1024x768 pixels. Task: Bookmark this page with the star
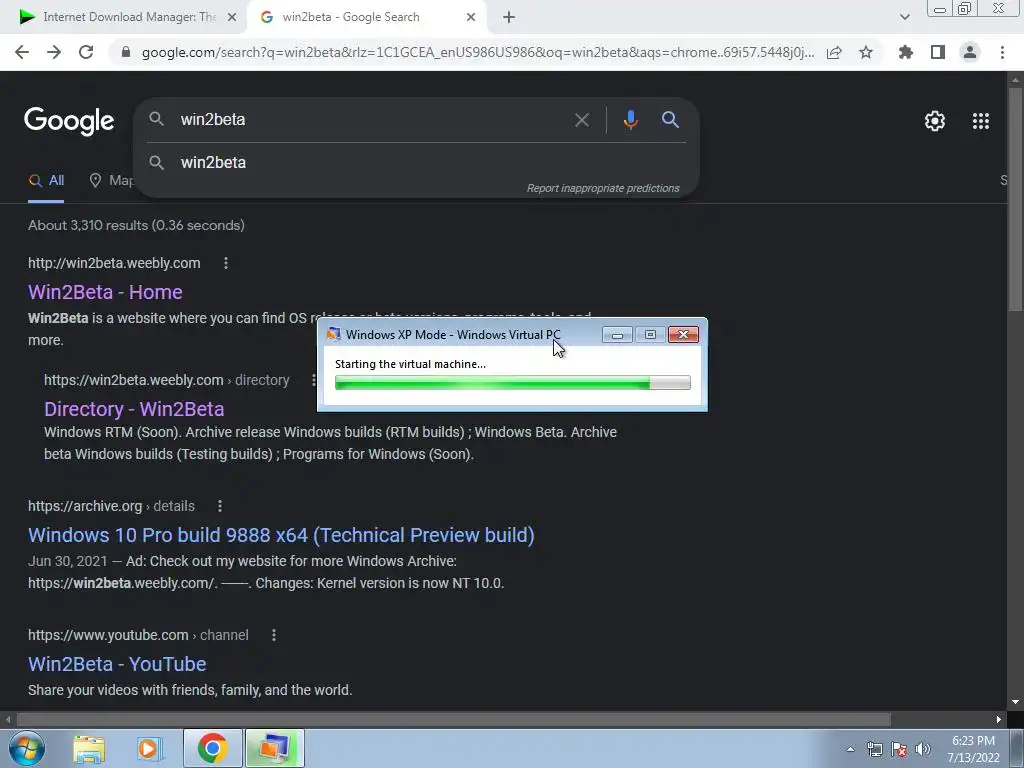866,52
